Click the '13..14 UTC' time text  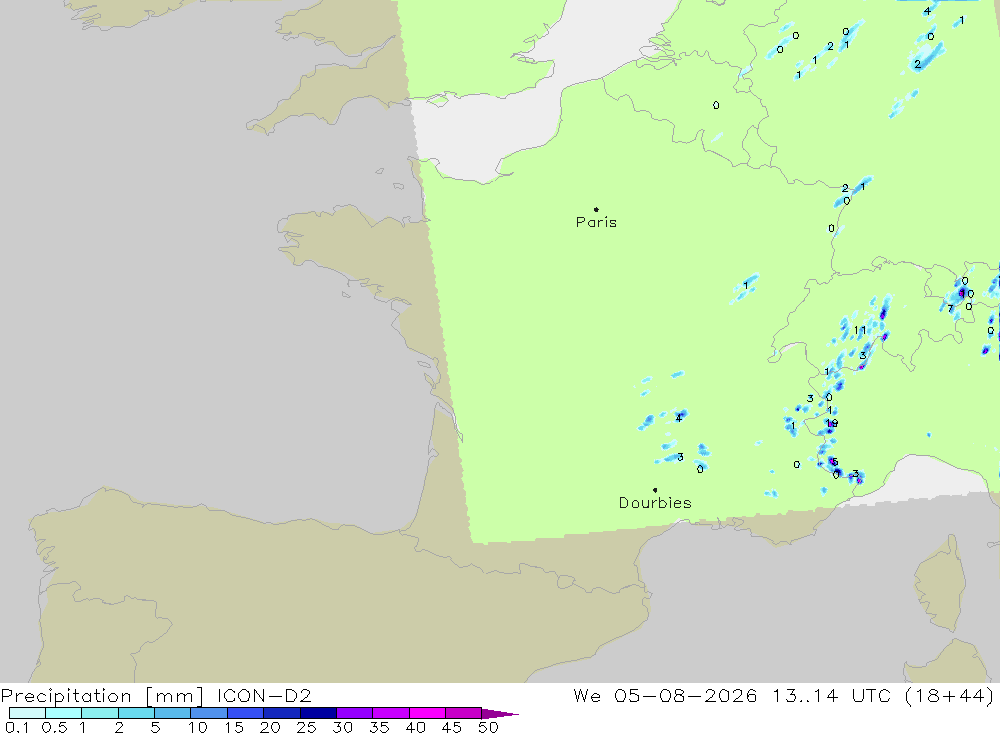point(831,695)
